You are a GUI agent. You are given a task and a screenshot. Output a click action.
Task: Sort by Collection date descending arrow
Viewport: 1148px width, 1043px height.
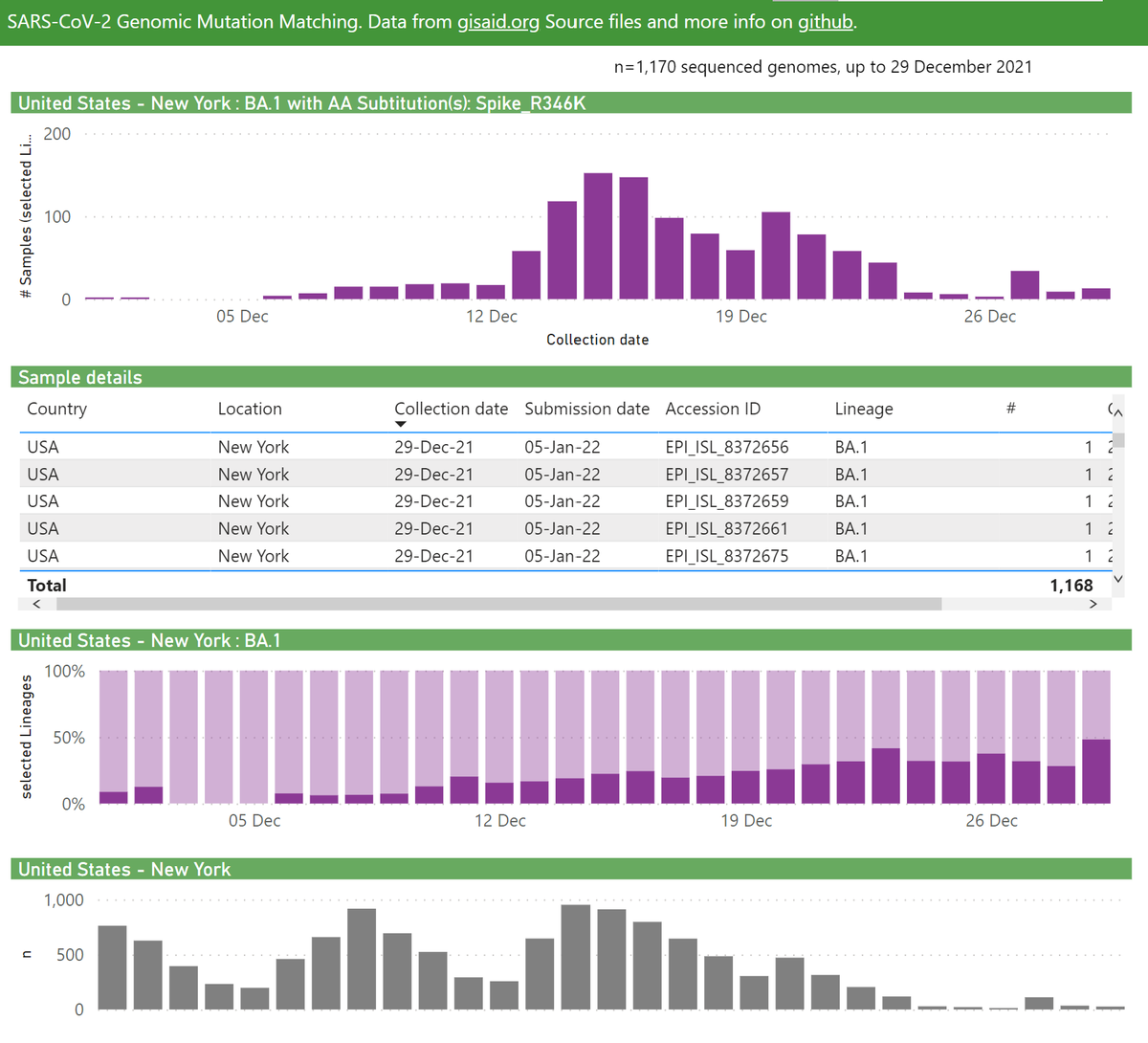click(401, 424)
